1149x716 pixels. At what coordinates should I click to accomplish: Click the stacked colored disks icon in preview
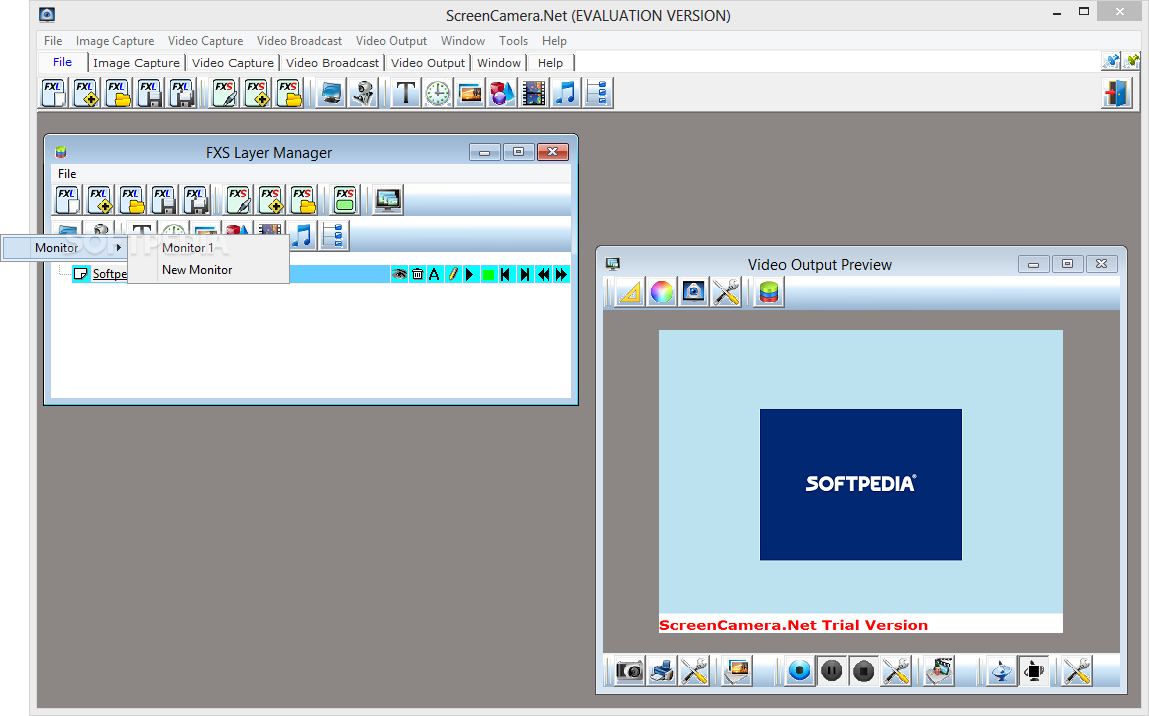pyautogui.click(x=768, y=292)
